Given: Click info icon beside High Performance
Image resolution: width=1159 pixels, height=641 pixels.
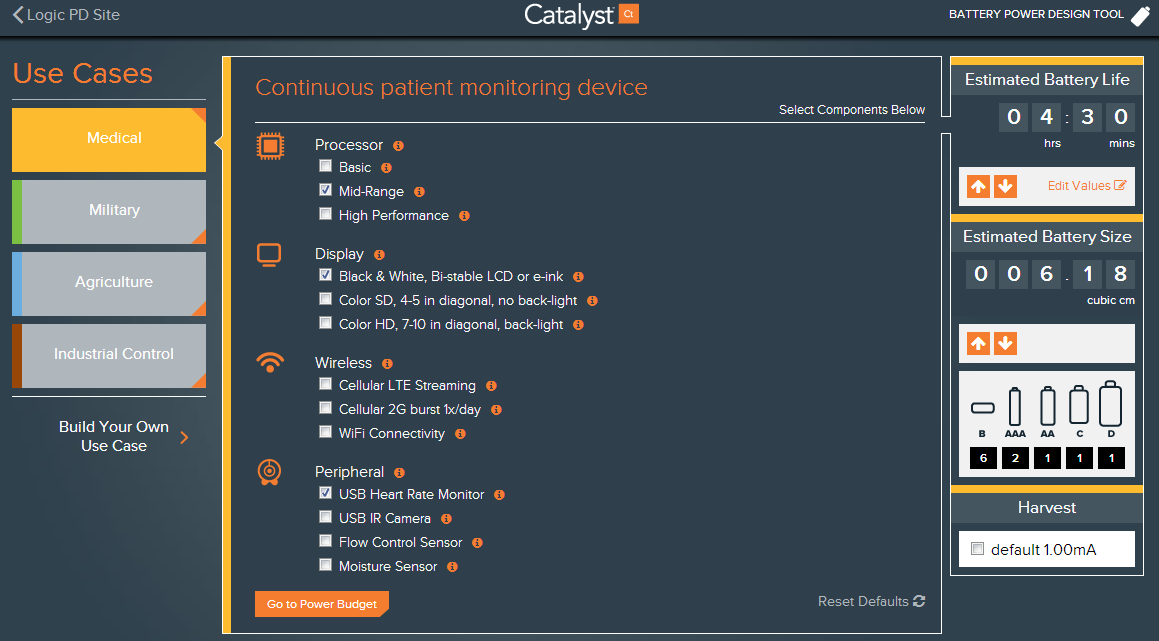Looking at the screenshot, I should [464, 216].
